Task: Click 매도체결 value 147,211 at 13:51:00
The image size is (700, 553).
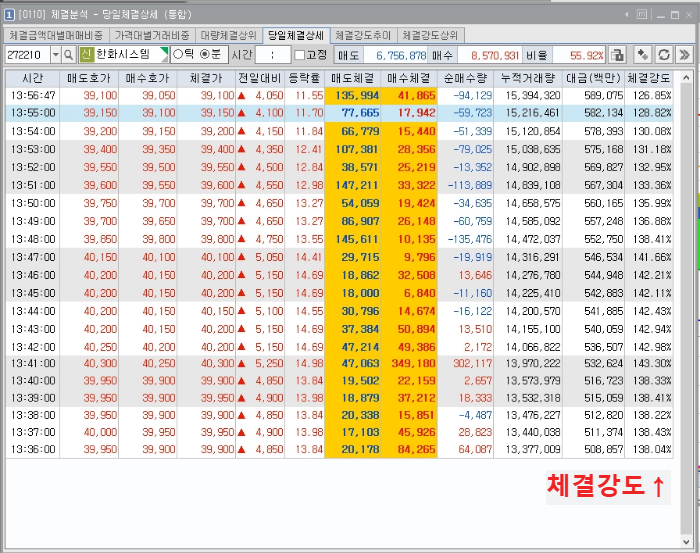Action: coord(357,185)
